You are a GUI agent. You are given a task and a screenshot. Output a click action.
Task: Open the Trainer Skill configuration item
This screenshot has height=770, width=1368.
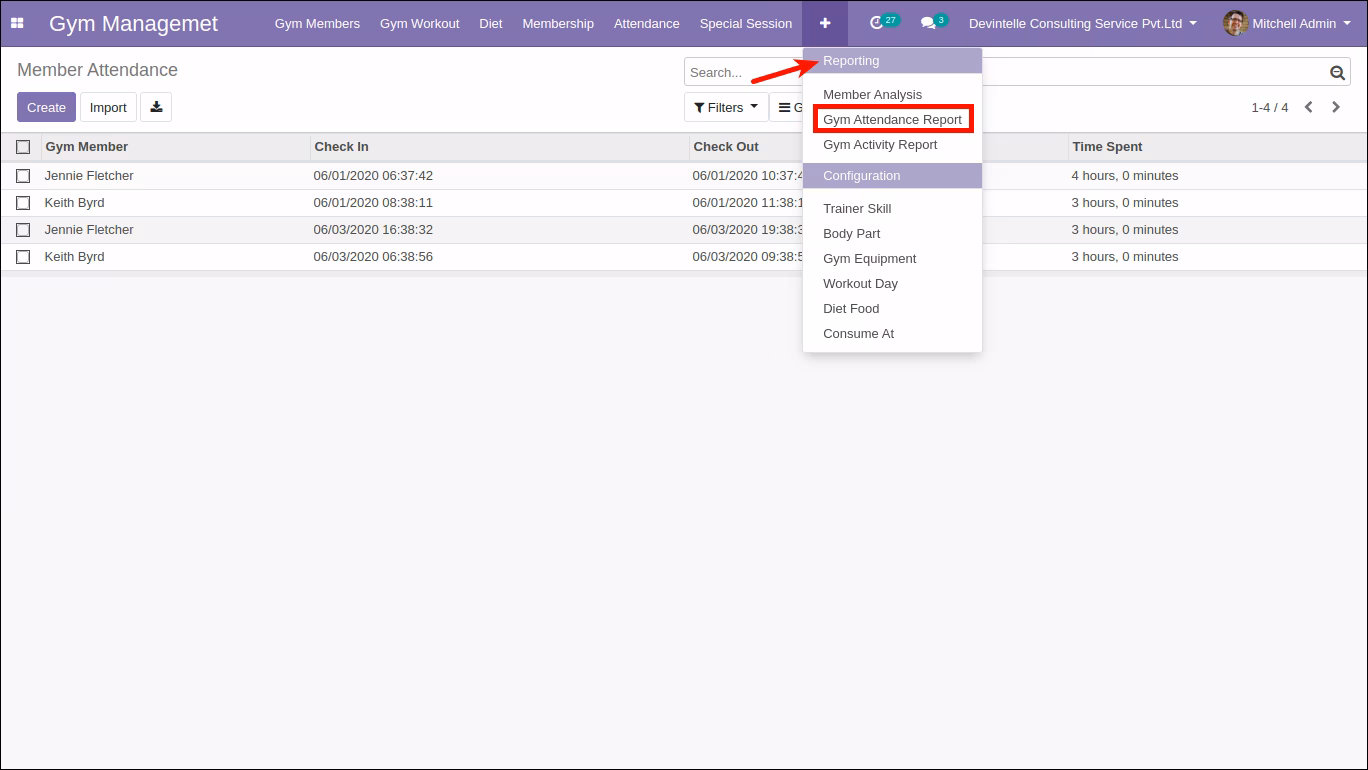pyautogui.click(x=857, y=208)
